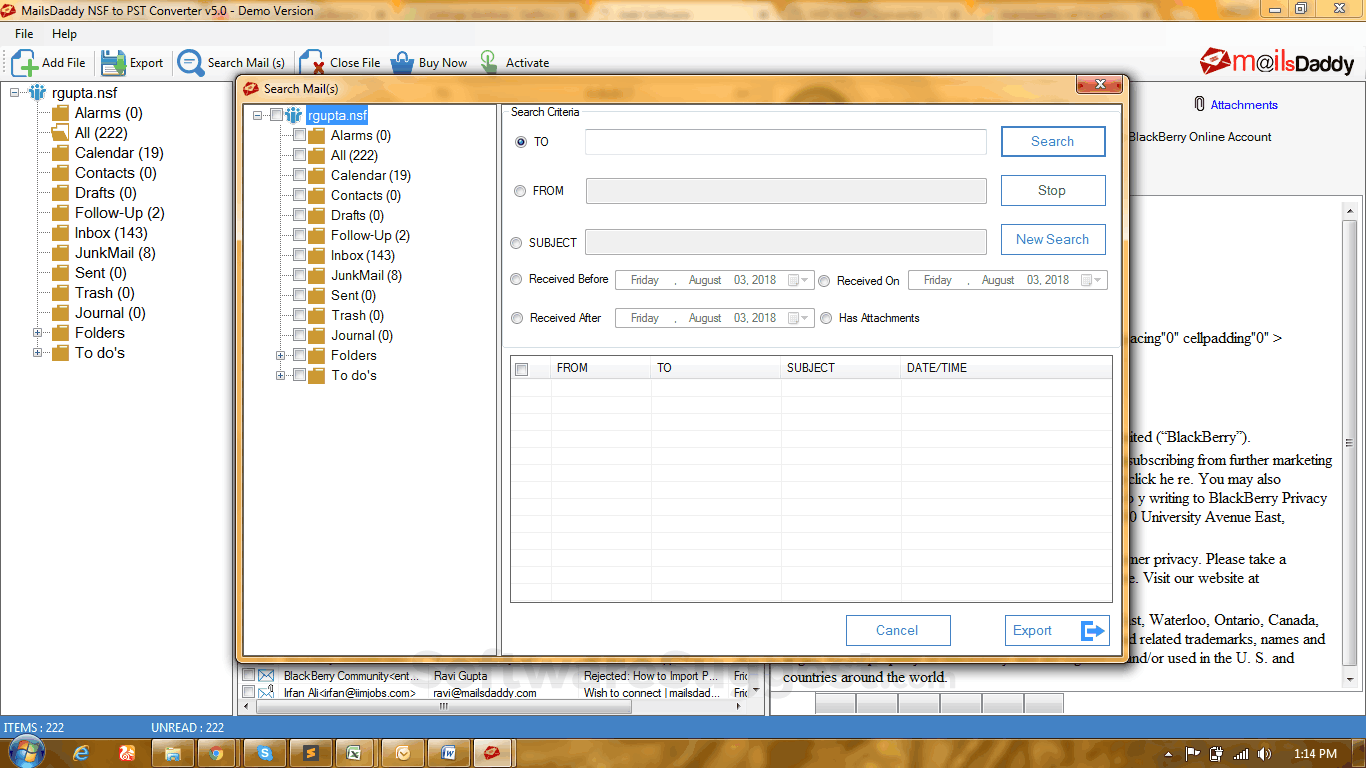Viewport: 1366px width, 768px height.
Task: Select rgupta.nsf icon in main folder tree
Action: (x=38, y=93)
